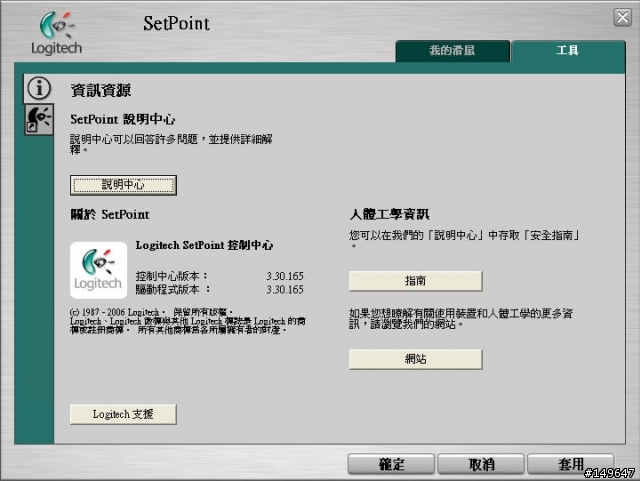Apply settings with the 套用 button

pyautogui.click(x=571, y=464)
